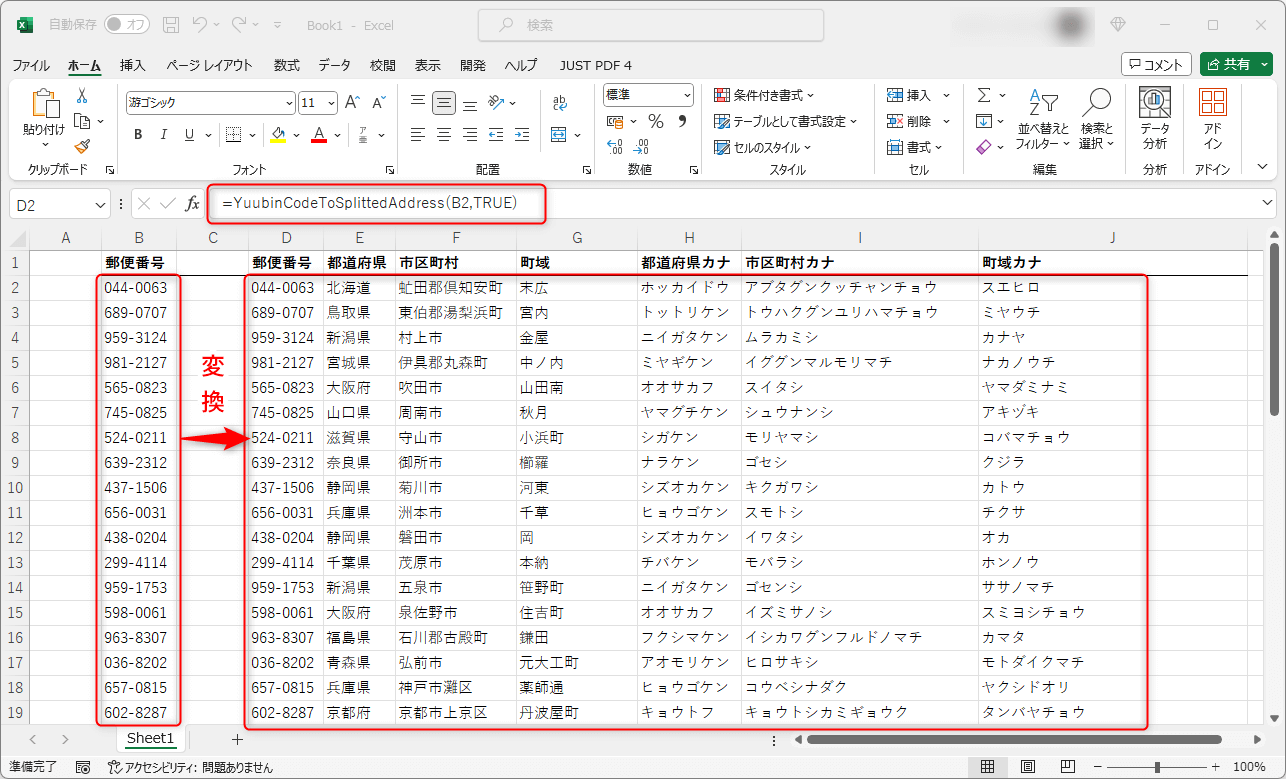Click the Borders icon
Viewport: 1286px width, 779px height.
(x=232, y=134)
